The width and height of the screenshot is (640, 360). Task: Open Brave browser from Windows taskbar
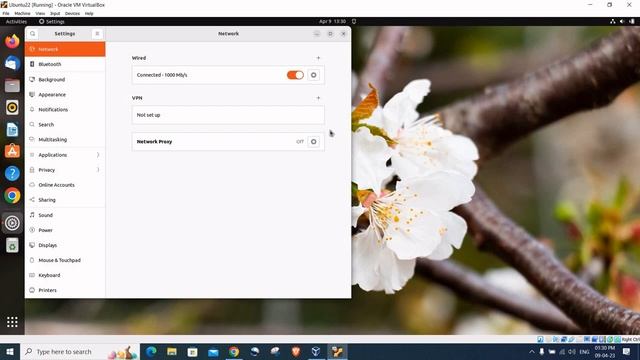[x=296, y=351]
